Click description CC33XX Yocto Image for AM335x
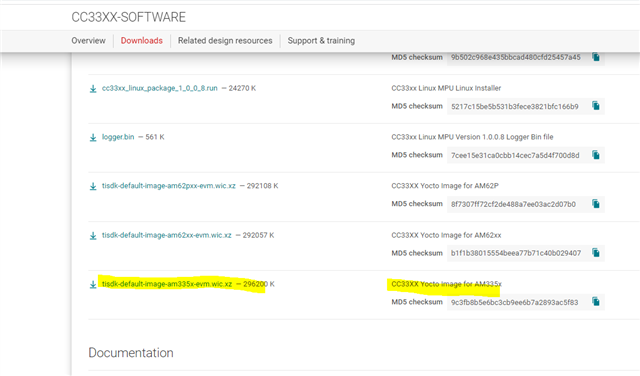This screenshot has height=376, width=640. pyautogui.click(x=447, y=284)
